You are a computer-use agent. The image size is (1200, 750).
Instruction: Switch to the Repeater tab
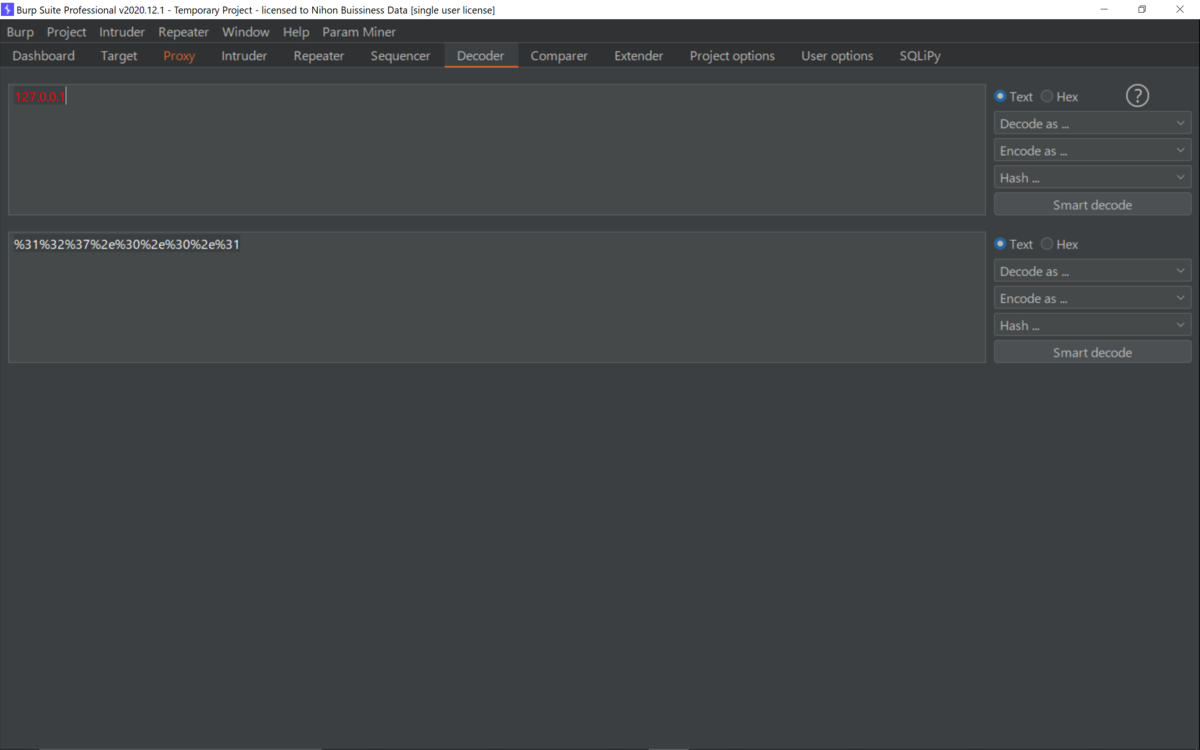point(319,56)
